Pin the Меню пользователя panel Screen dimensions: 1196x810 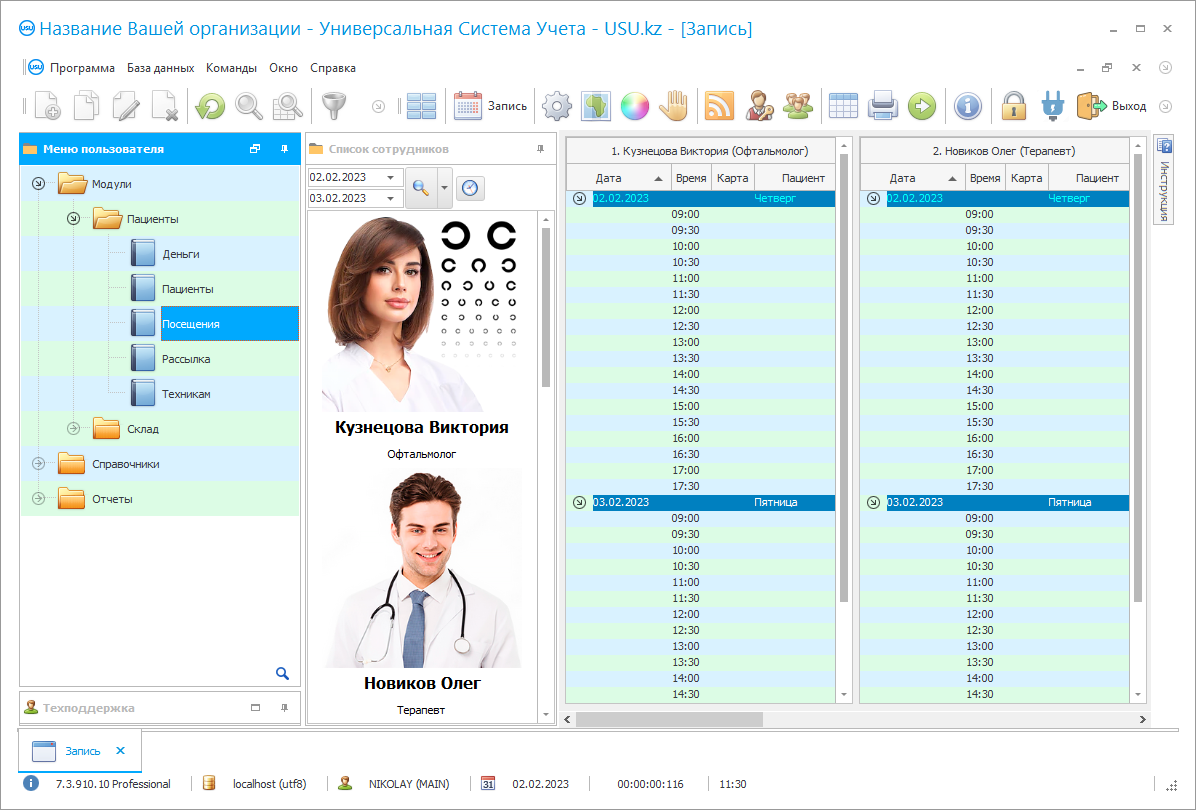[284, 149]
